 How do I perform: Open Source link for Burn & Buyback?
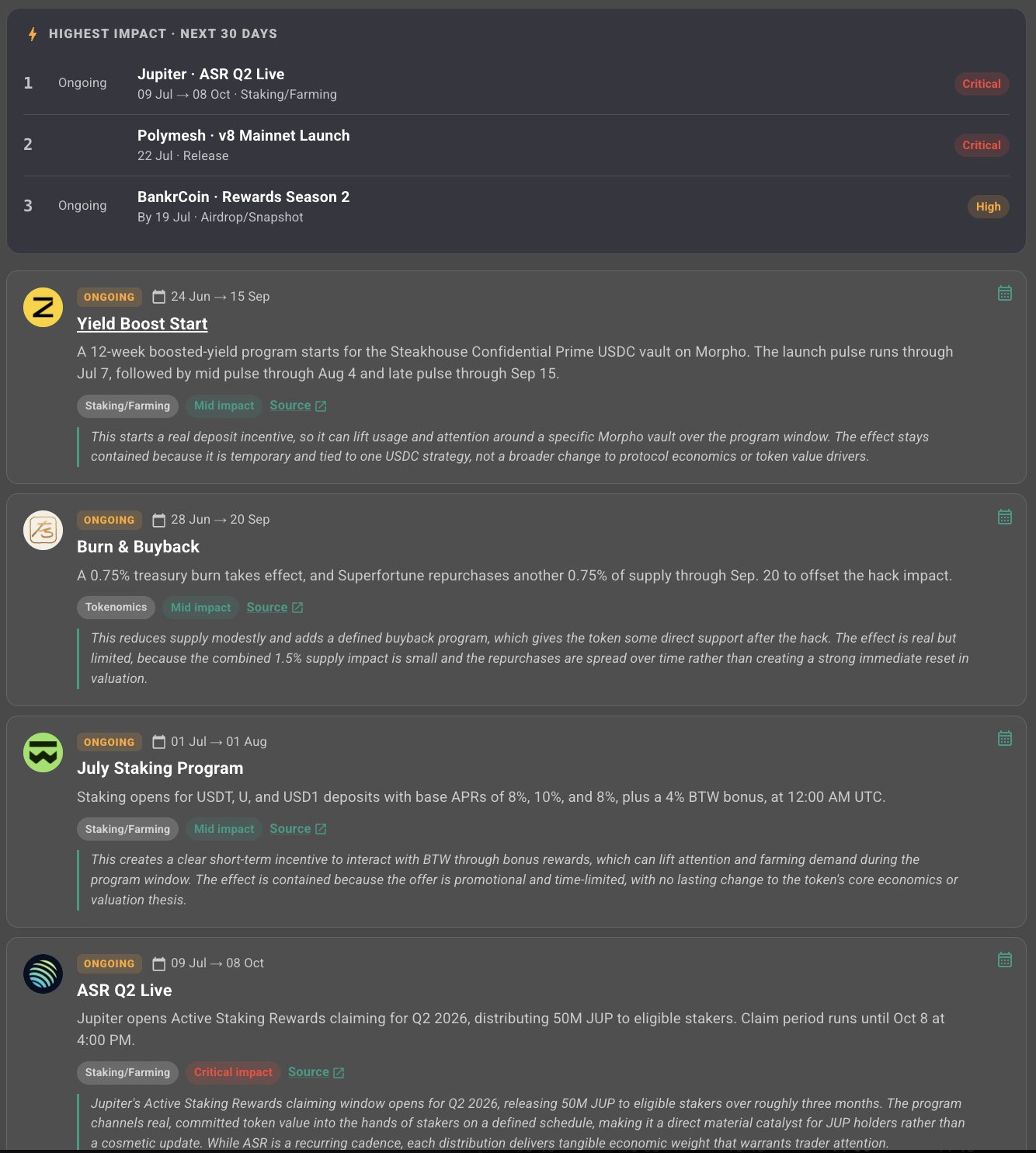click(x=275, y=608)
